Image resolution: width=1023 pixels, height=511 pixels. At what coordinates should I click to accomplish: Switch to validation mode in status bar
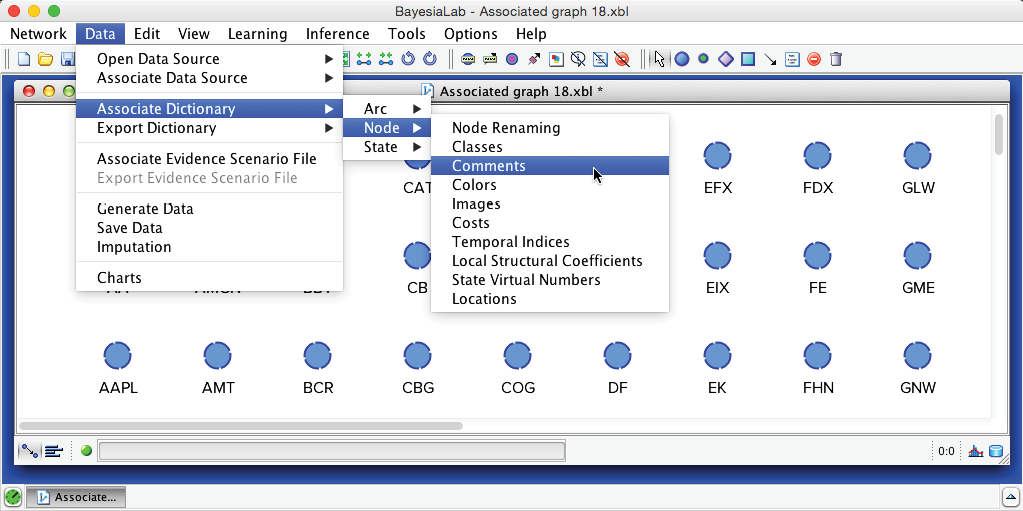[x=53, y=451]
